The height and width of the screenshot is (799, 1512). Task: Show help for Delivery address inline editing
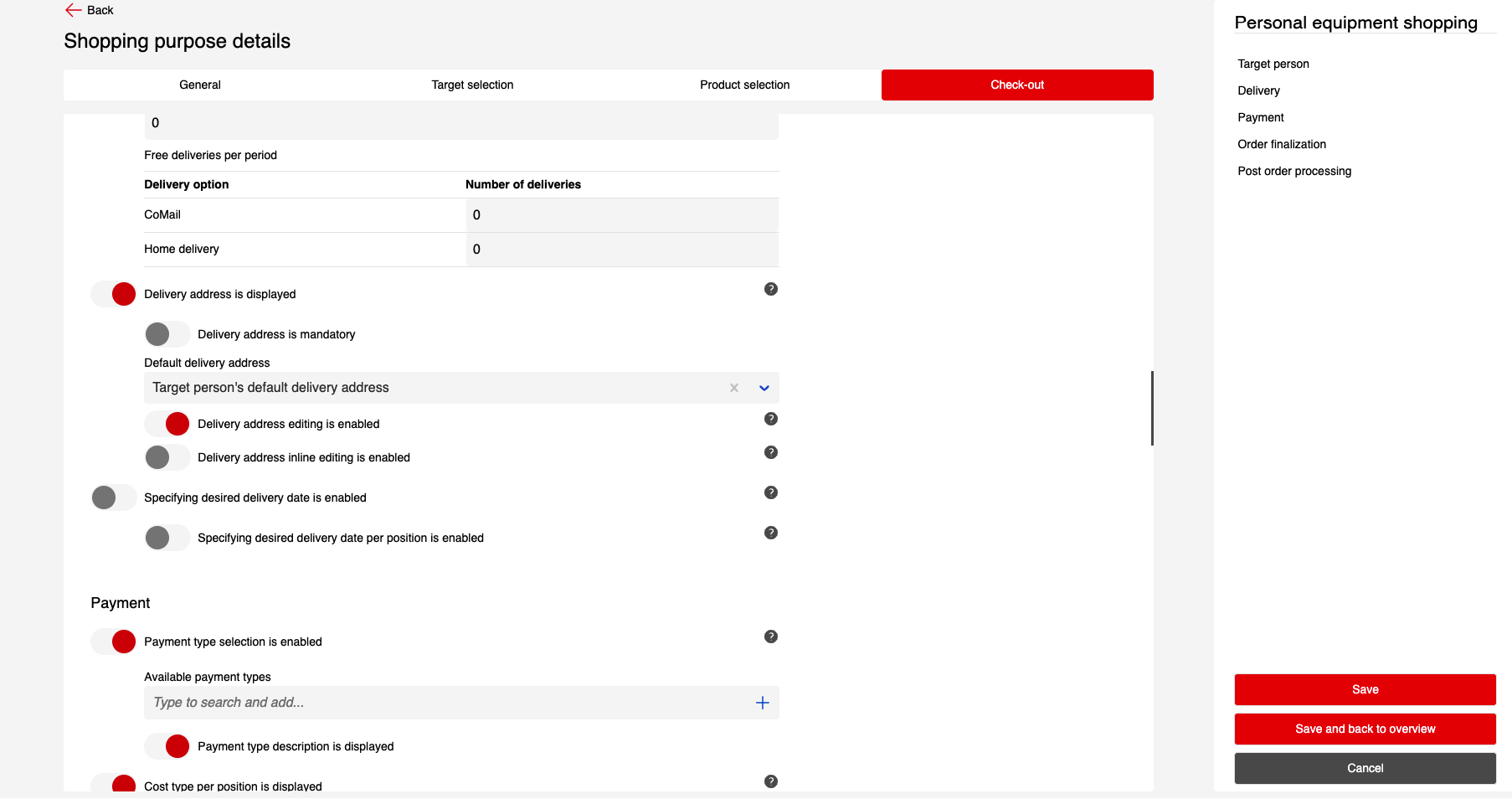click(x=770, y=452)
